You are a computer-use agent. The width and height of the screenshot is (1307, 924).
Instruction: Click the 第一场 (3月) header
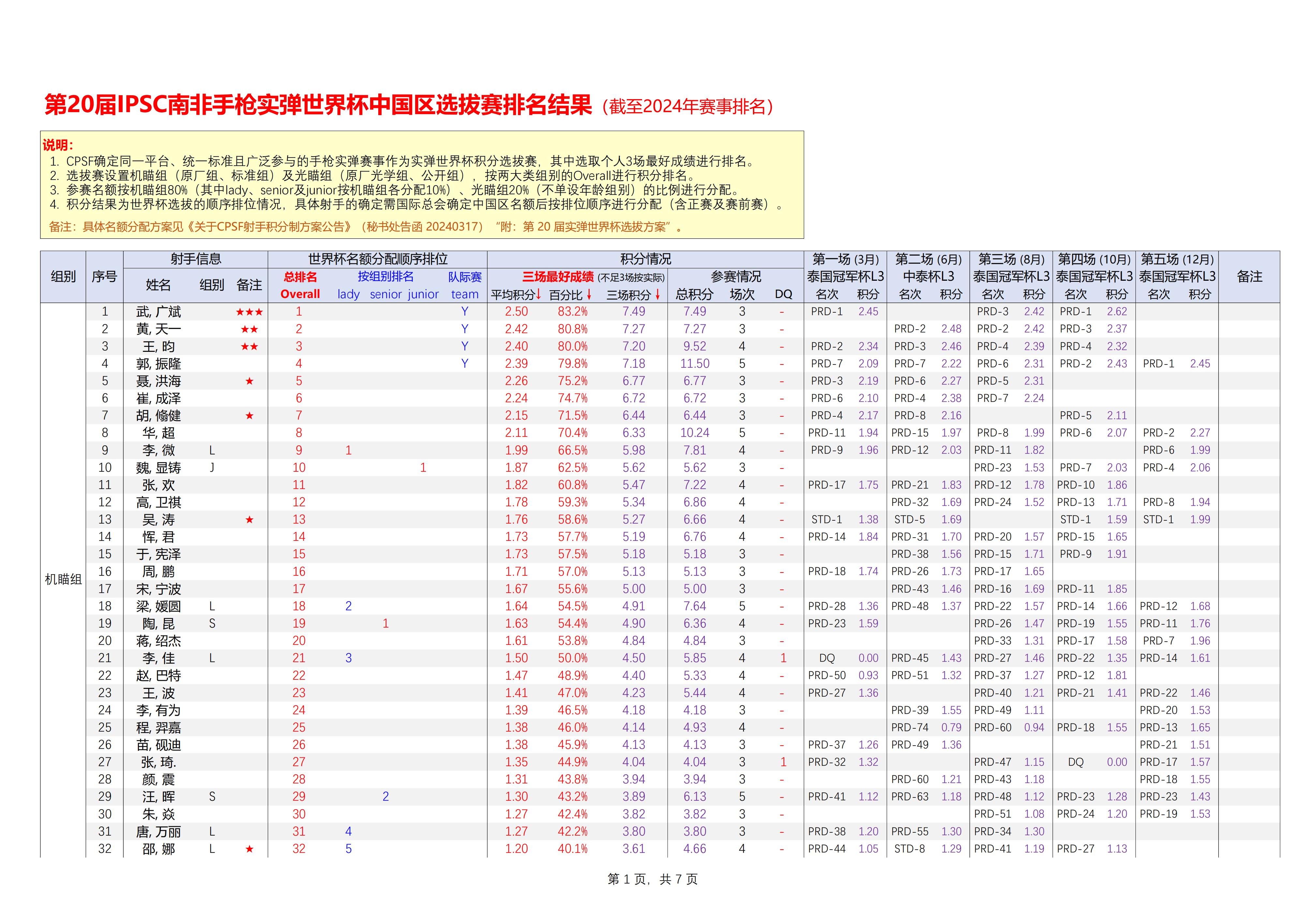coord(845,260)
